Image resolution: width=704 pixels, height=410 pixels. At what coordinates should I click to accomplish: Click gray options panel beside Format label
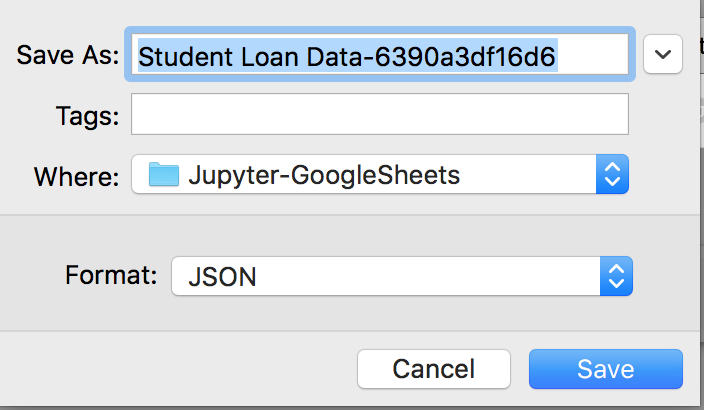coord(31,275)
